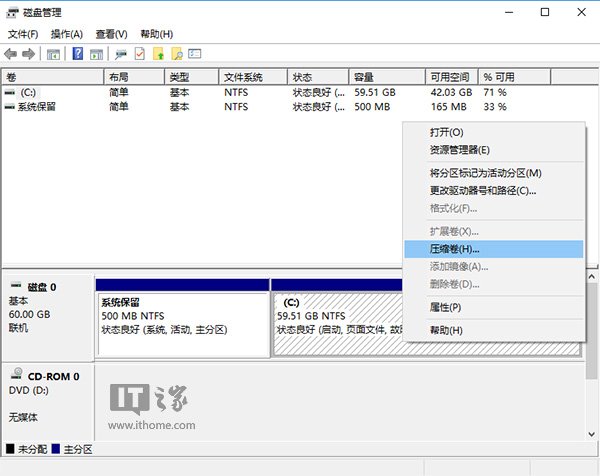Click the folder with green arrow icon

(x=158, y=54)
